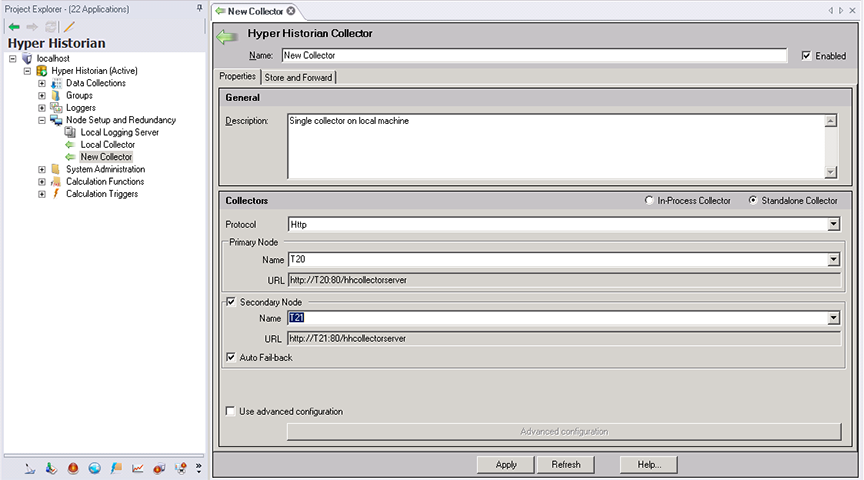Viewport: 864px width, 480px height.
Task: Click the green back arrow in Project Explorer
Action: tap(14, 26)
